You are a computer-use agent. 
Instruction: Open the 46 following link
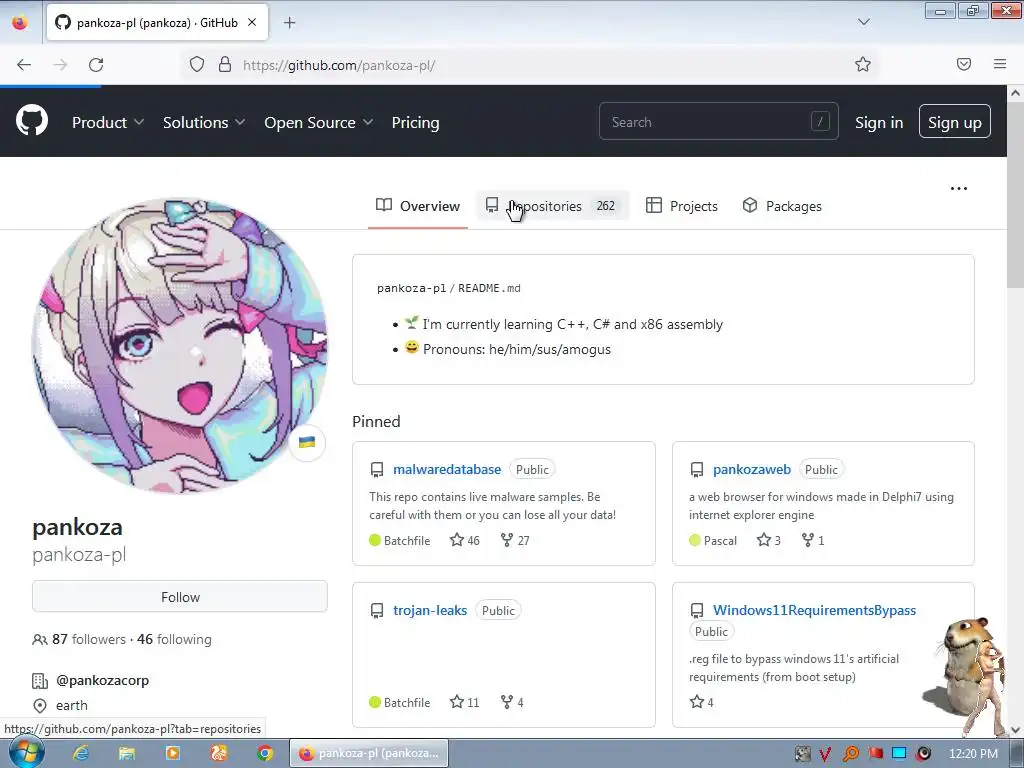(174, 639)
